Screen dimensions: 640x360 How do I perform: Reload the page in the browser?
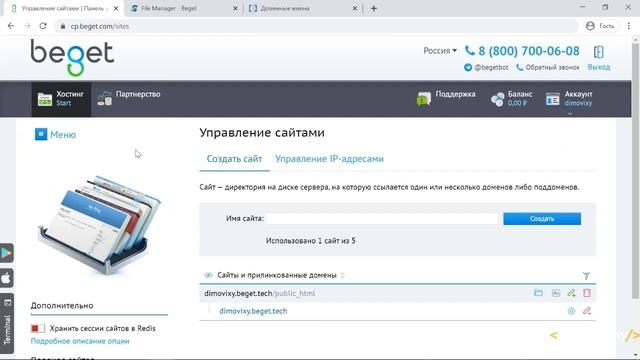pyautogui.click(x=43, y=26)
